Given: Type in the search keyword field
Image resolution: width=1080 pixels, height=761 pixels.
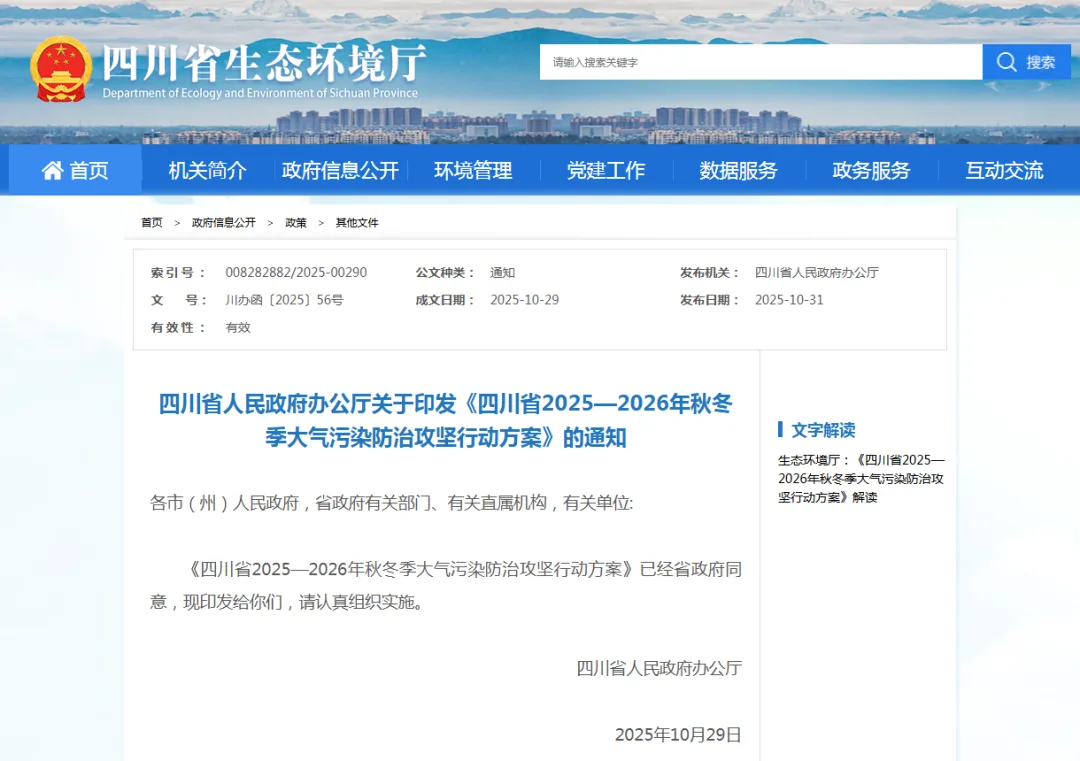Looking at the screenshot, I should (760, 62).
